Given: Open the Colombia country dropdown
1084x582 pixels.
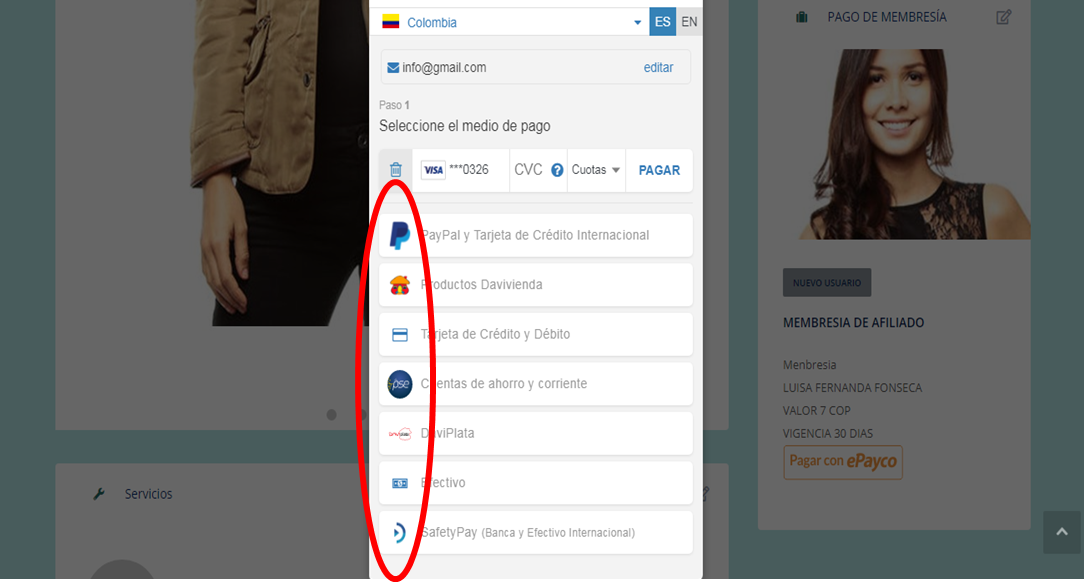Looking at the screenshot, I should [x=512, y=22].
